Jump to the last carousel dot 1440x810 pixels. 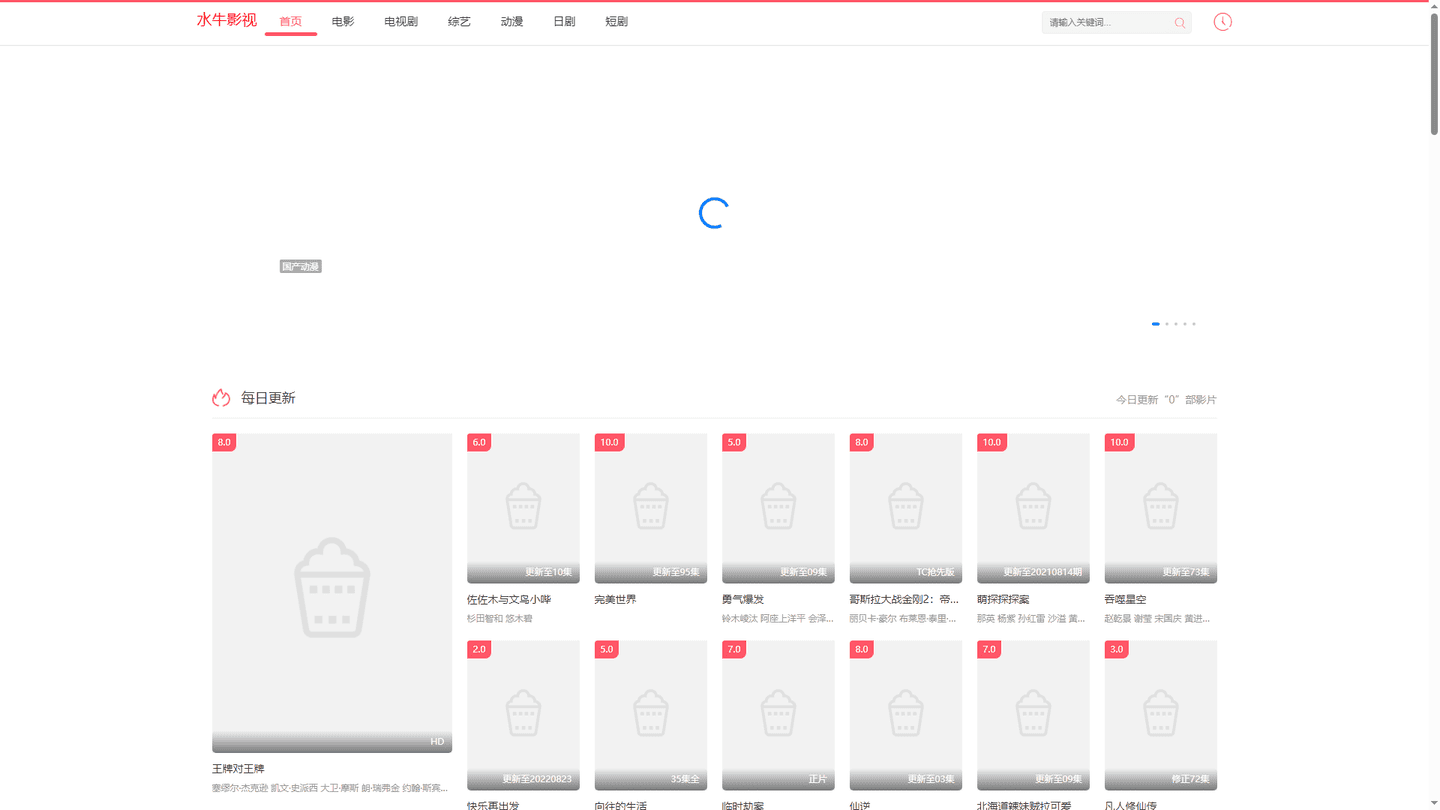1194,324
